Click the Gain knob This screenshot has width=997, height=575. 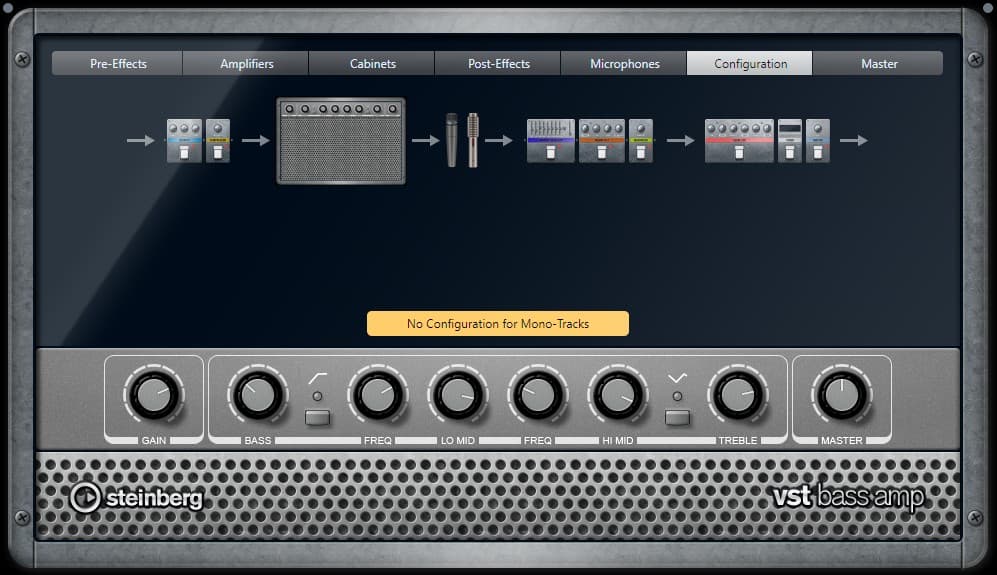click(154, 396)
